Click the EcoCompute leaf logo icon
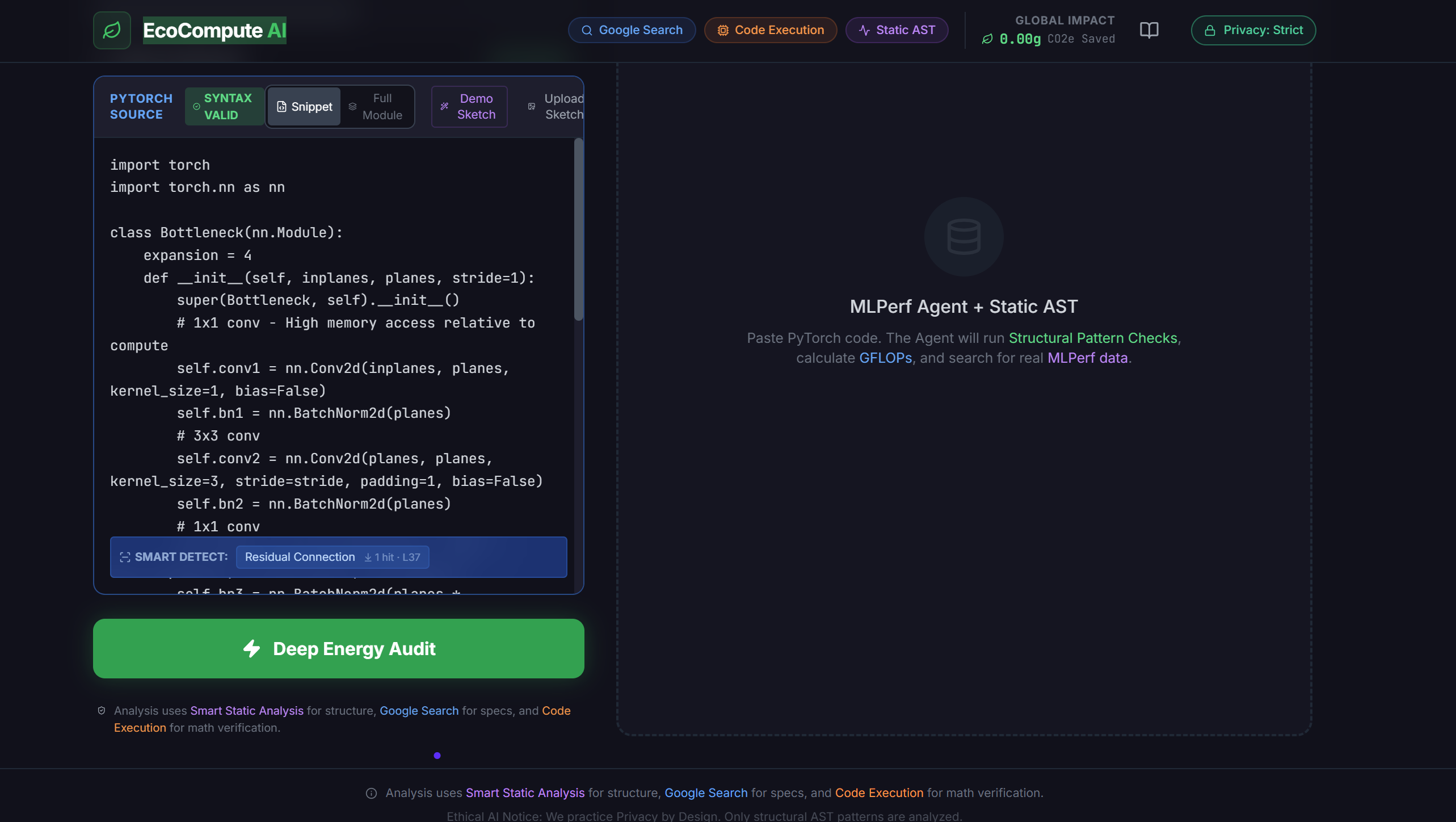Viewport: 1456px width, 822px height. point(112,30)
